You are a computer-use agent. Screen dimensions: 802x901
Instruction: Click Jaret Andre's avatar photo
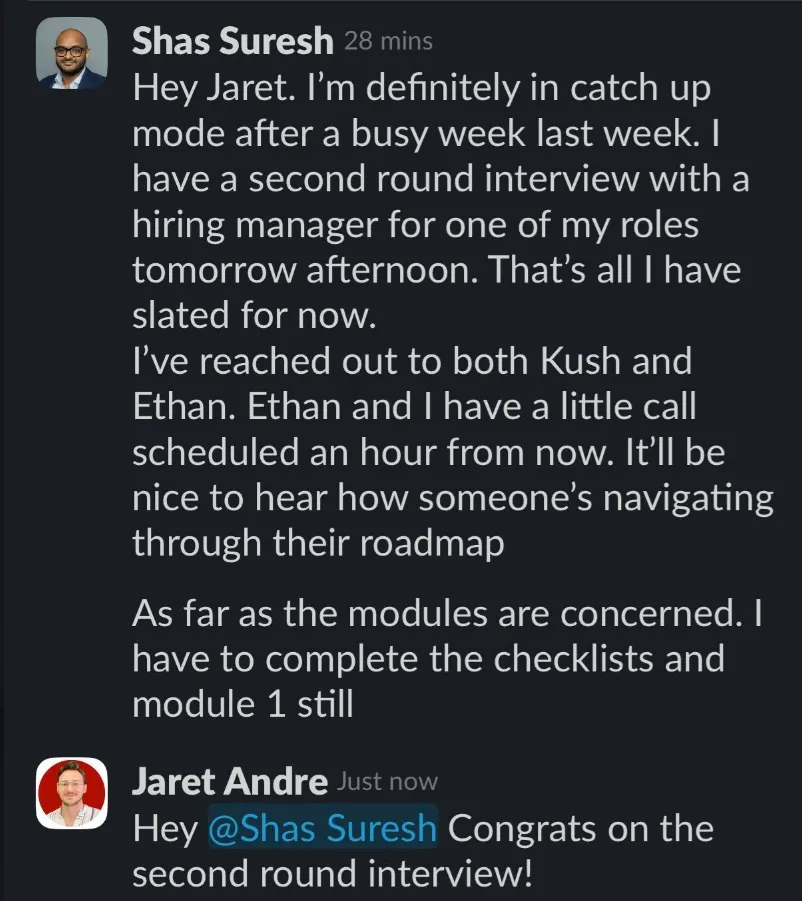tap(72, 793)
